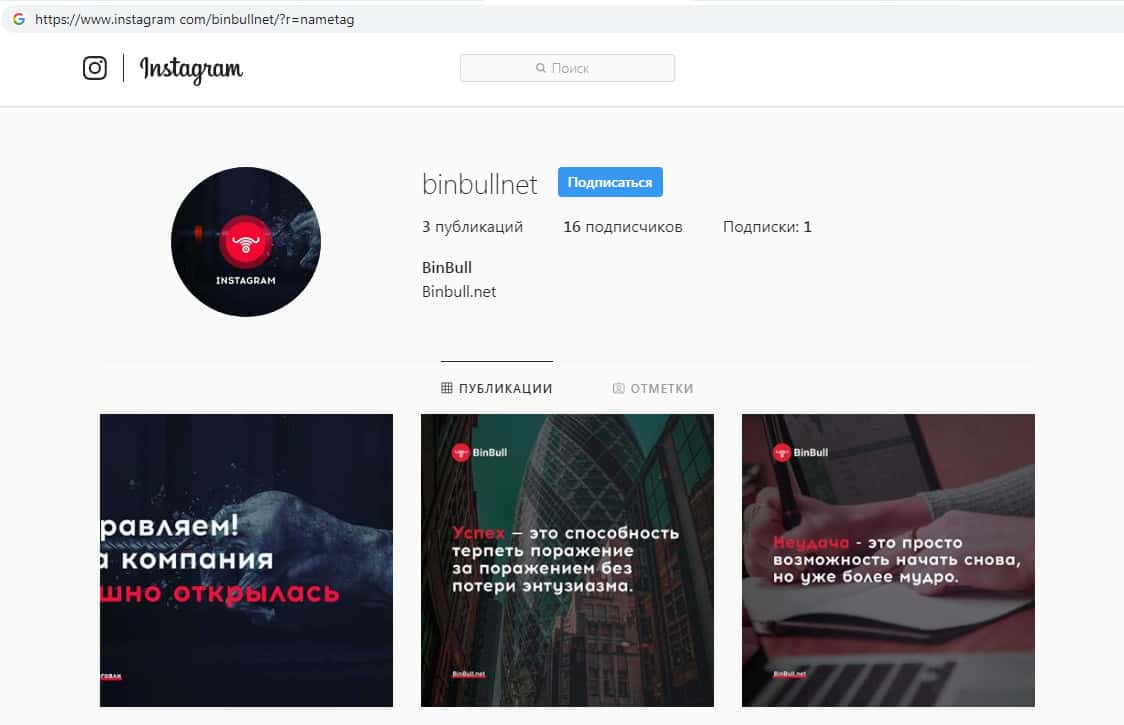
Task: Click the tagged-photo icon beside ОТМЕТКИ
Action: coord(618,388)
